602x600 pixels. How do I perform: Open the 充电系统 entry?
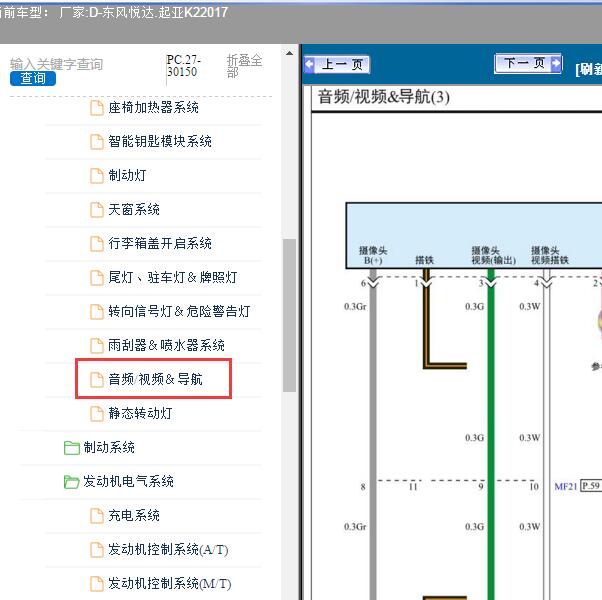[x=134, y=516]
